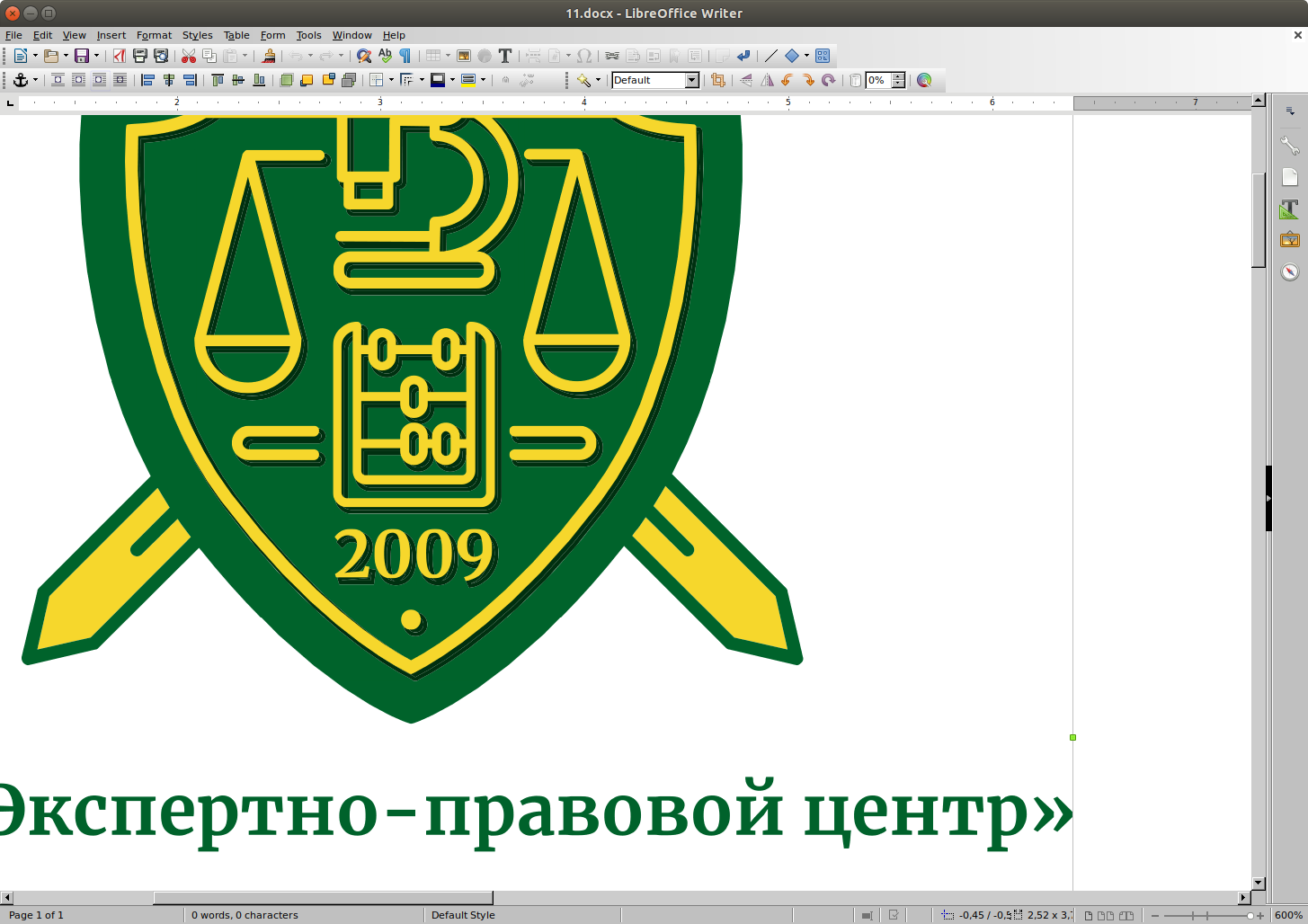This screenshot has height=924, width=1308.
Task: Open the border style dropdown arrow
Action: [x=422, y=80]
